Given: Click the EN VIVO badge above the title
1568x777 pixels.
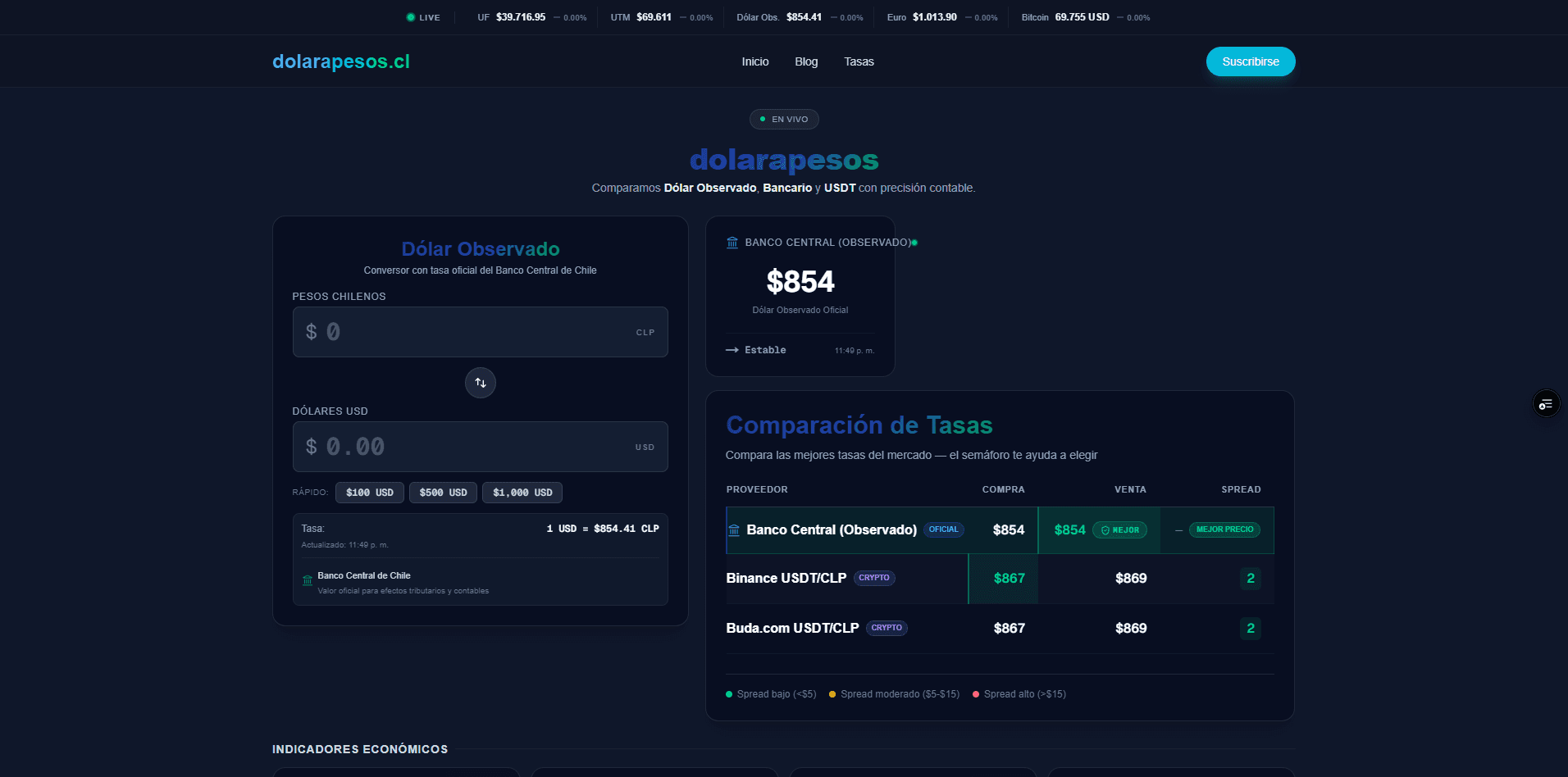Looking at the screenshot, I should coord(784,119).
